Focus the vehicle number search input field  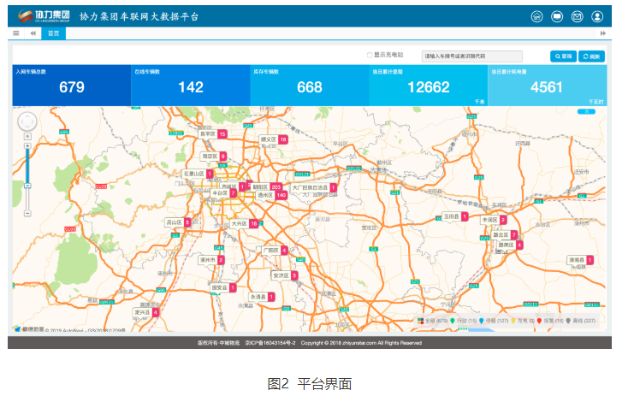pos(471,56)
